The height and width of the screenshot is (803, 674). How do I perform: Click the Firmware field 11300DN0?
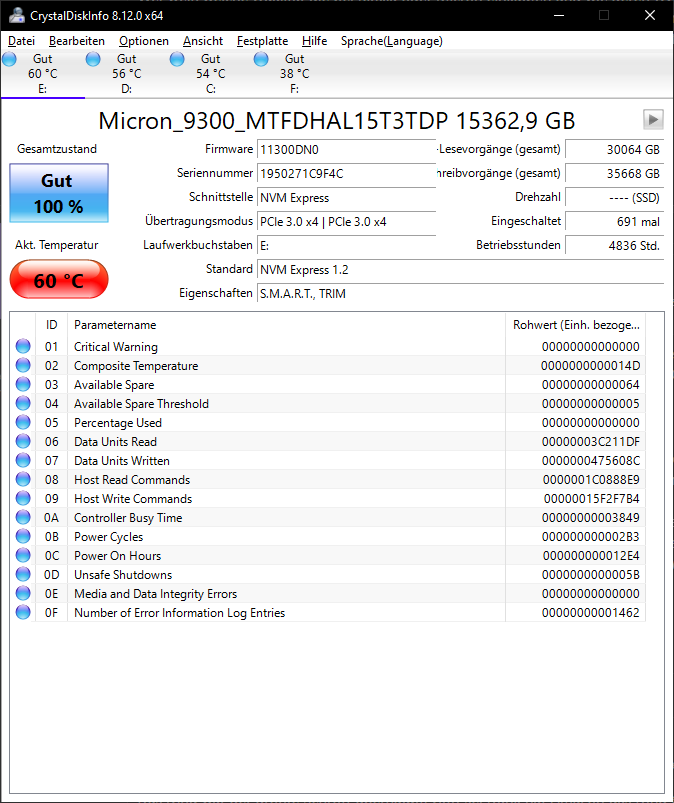(x=347, y=150)
